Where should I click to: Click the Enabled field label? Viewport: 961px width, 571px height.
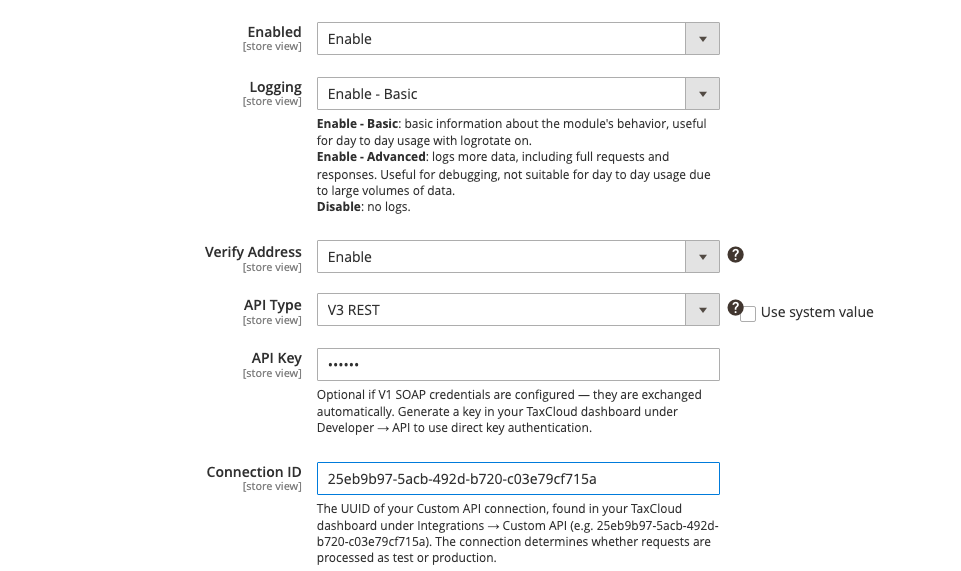coord(274,32)
